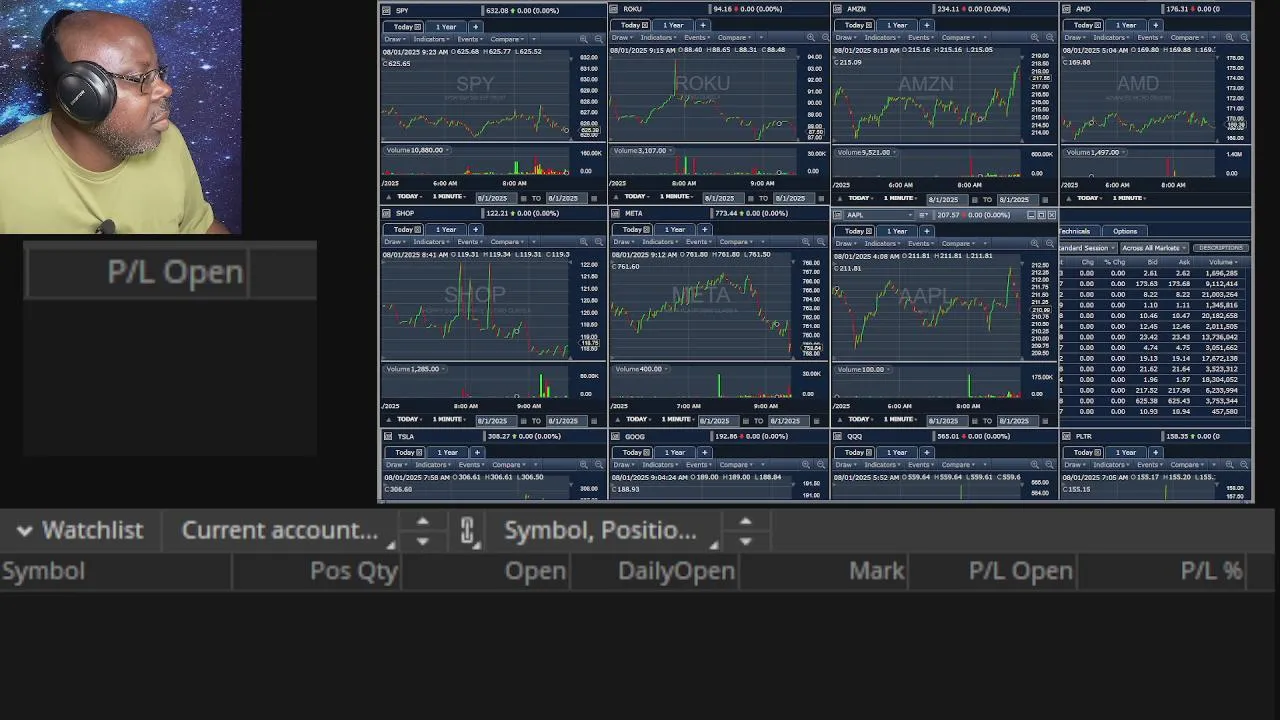Open the AAPL symbol dropdown

coord(879,215)
